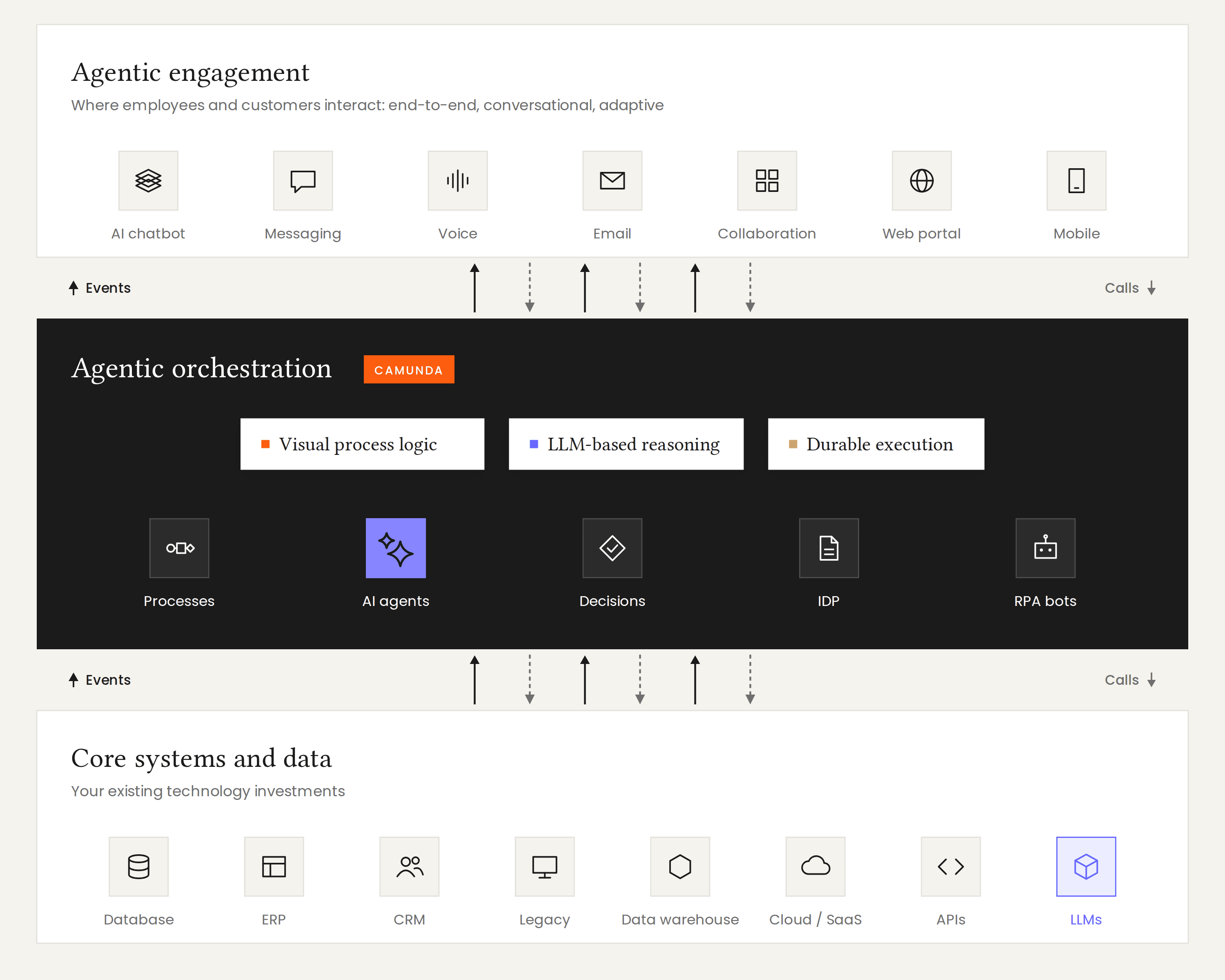Click the 'Where employees and customers interact' subtitle
Image resolution: width=1225 pixels, height=980 pixels.
click(x=367, y=105)
